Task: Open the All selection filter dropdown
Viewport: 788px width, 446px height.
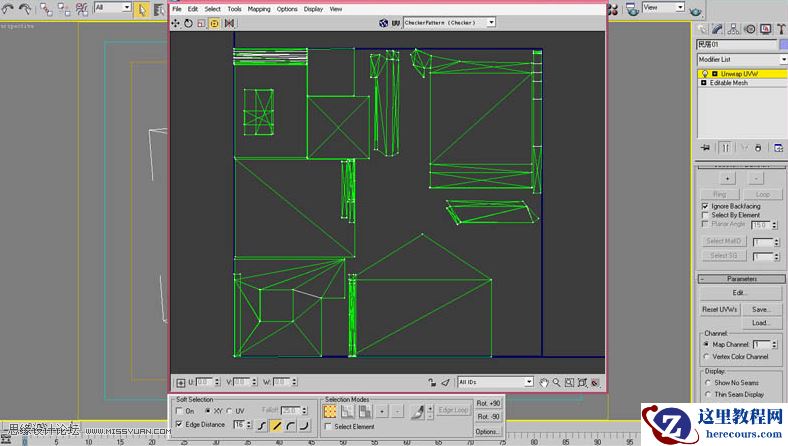Action: click(x=127, y=7)
